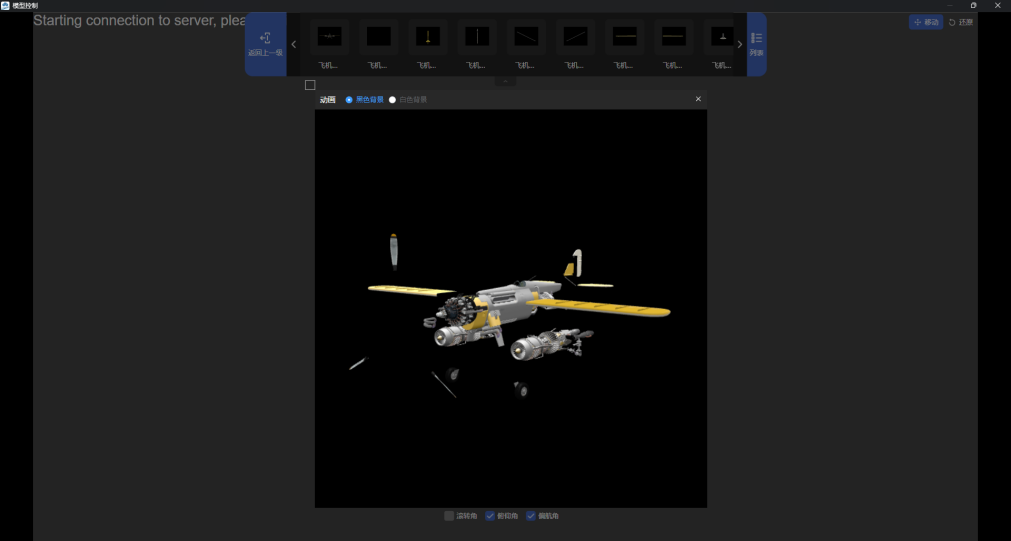
Task: Activate the 移动 move tool
Action: (926, 22)
